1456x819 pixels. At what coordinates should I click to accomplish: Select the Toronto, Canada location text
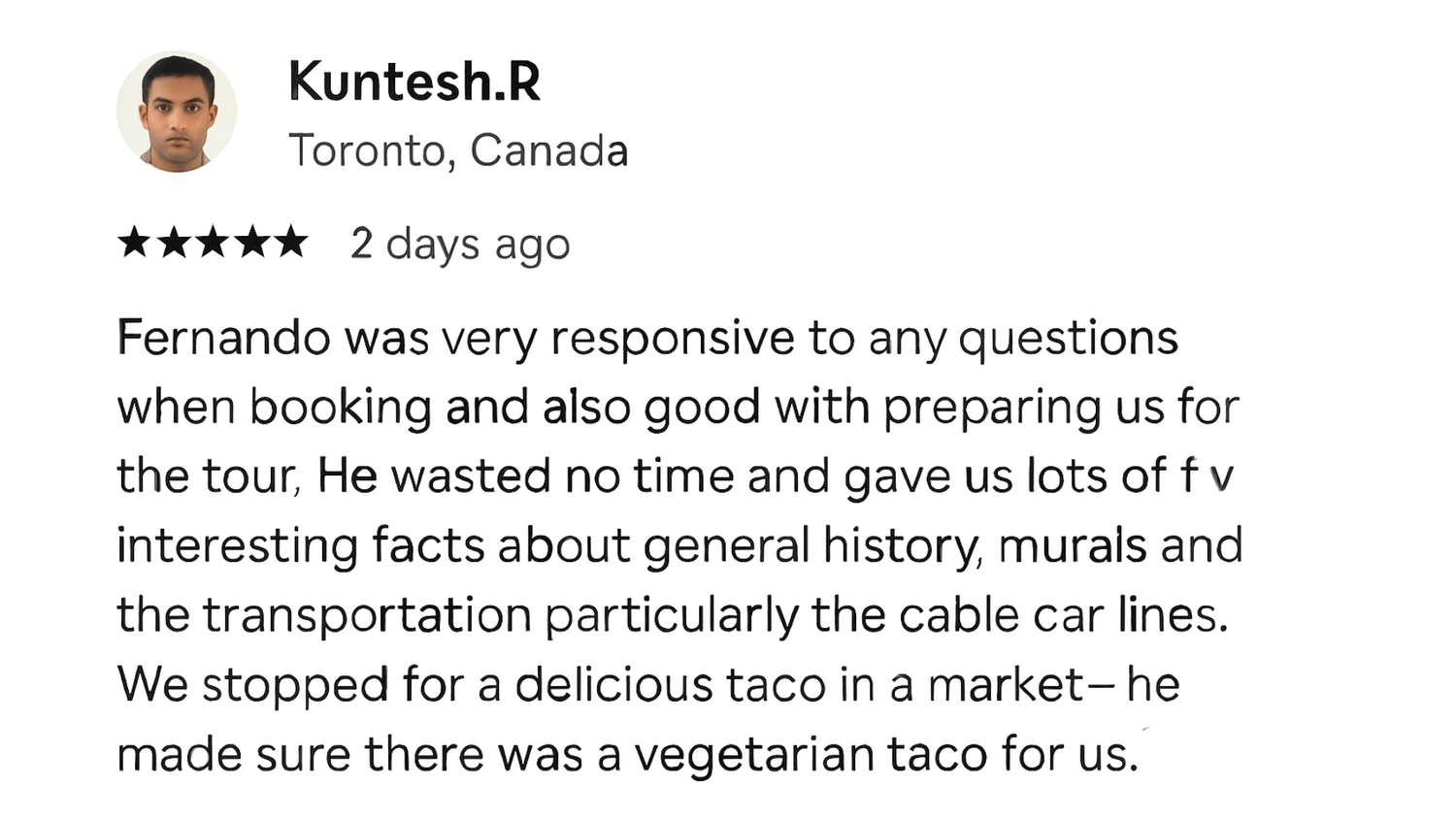tap(458, 150)
